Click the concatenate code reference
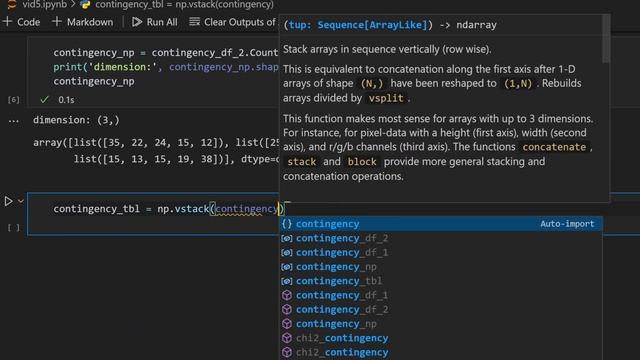Image resolution: width=640 pixels, height=360 pixels. point(554,147)
